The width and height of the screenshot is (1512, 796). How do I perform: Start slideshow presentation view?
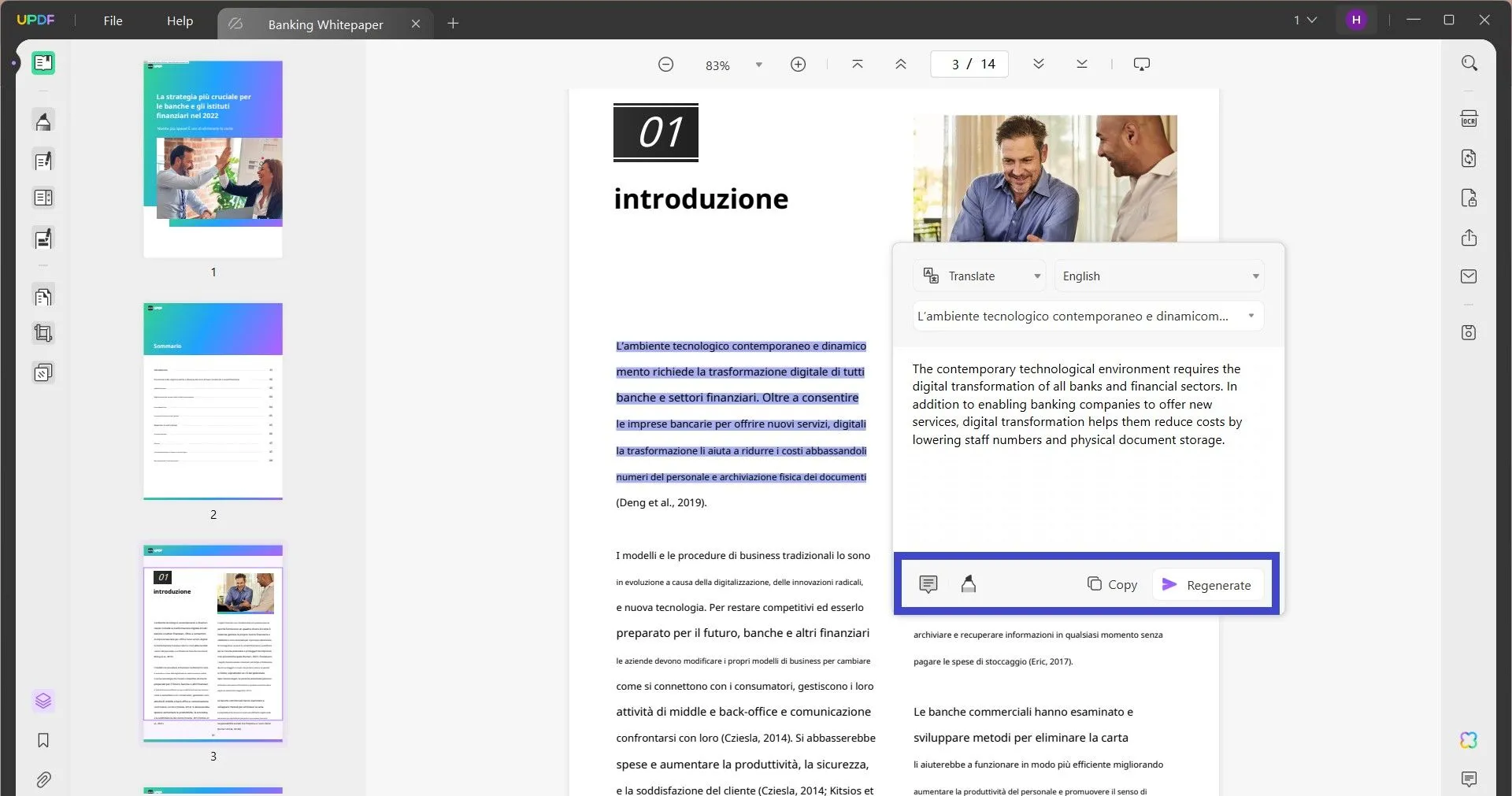pyautogui.click(x=1141, y=64)
